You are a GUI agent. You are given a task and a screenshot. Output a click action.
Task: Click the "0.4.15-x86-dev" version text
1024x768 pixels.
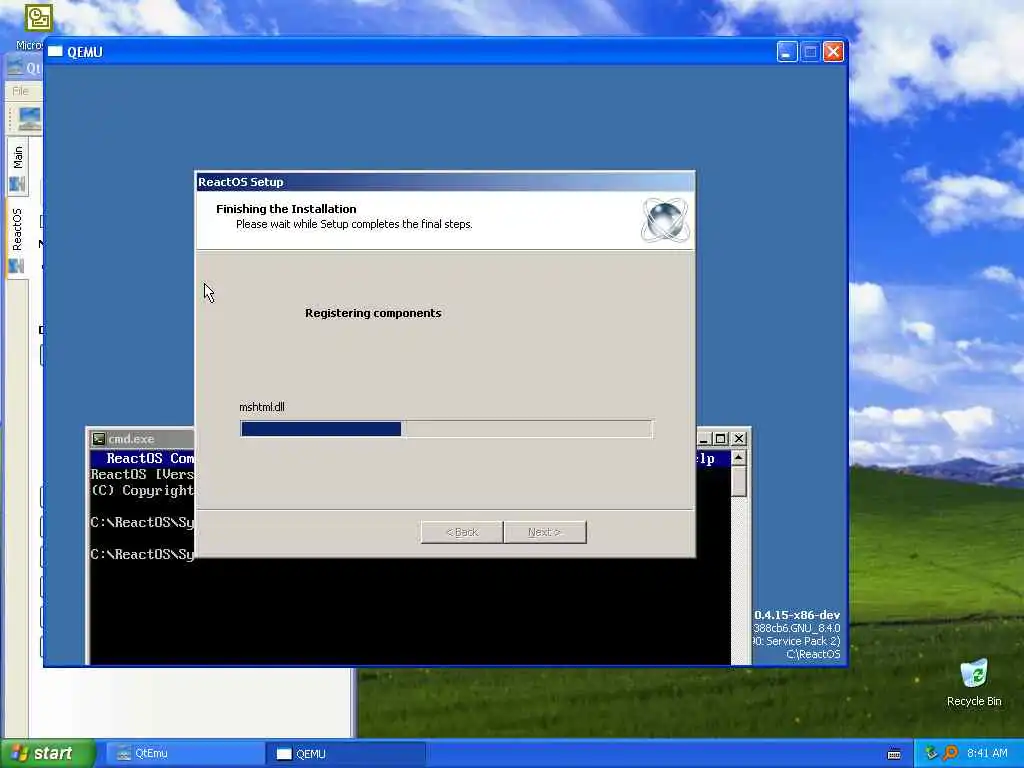click(x=797, y=615)
